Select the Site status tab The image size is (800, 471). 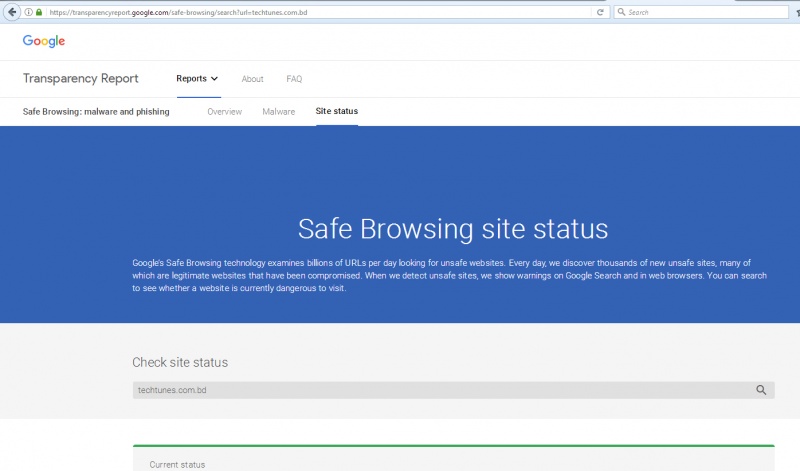337,111
